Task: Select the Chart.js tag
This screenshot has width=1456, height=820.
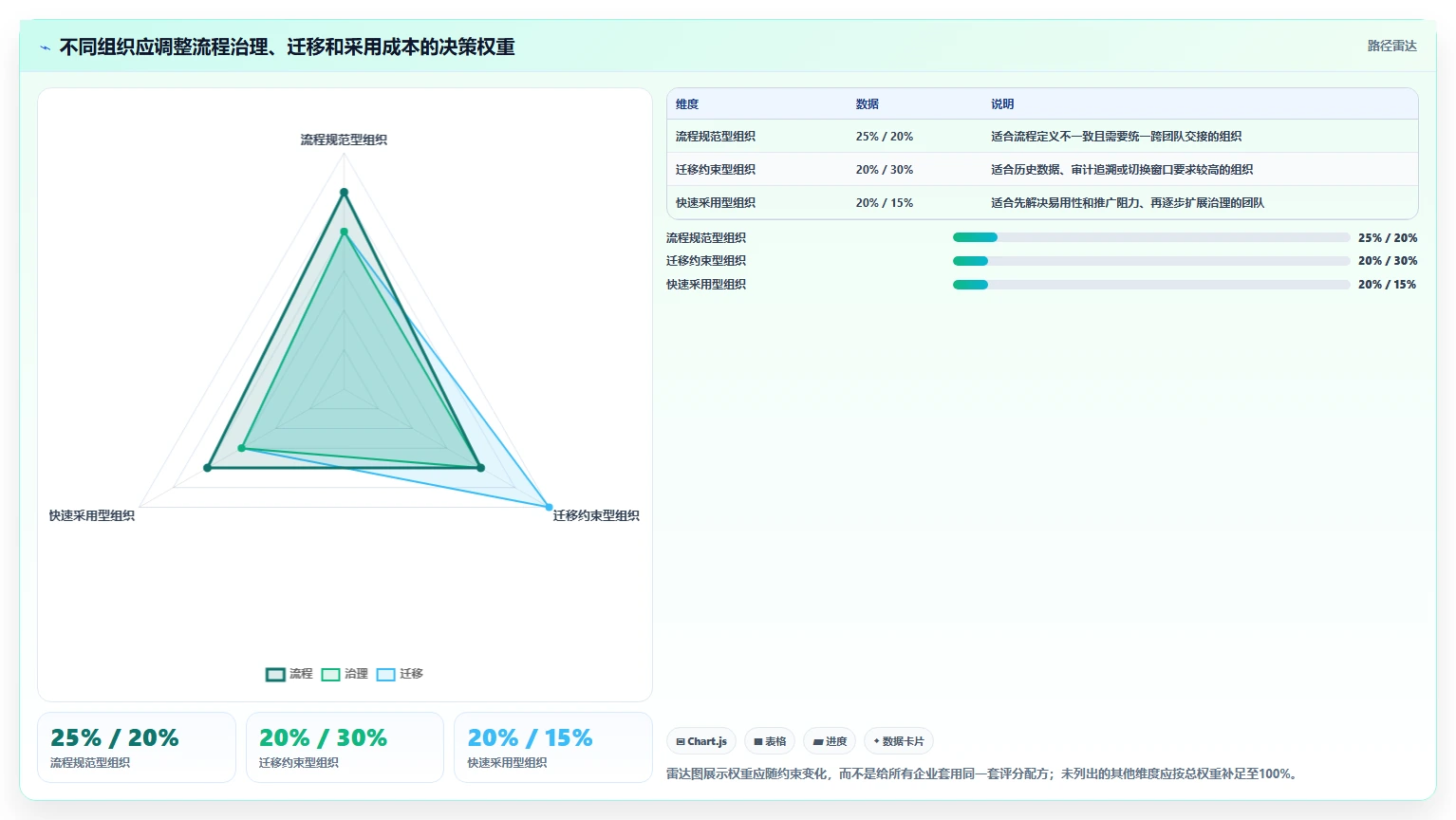Action: (x=701, y=741)
